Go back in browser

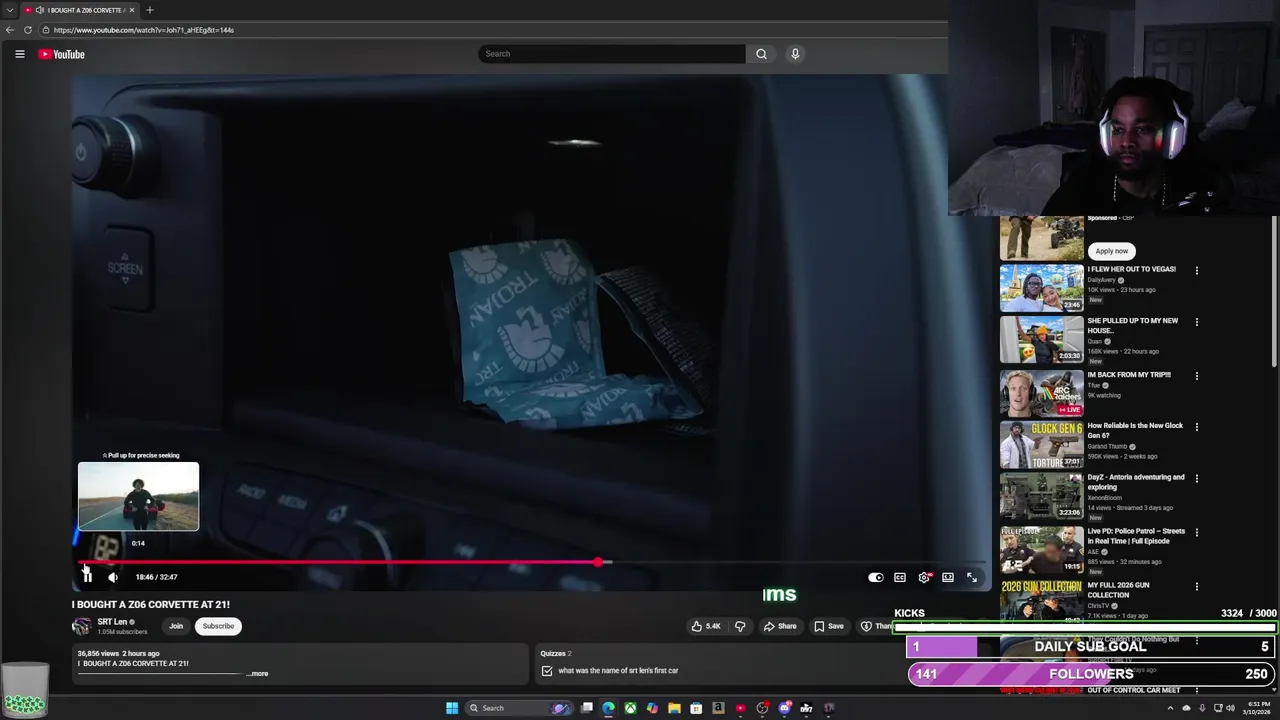click(10, 30)
